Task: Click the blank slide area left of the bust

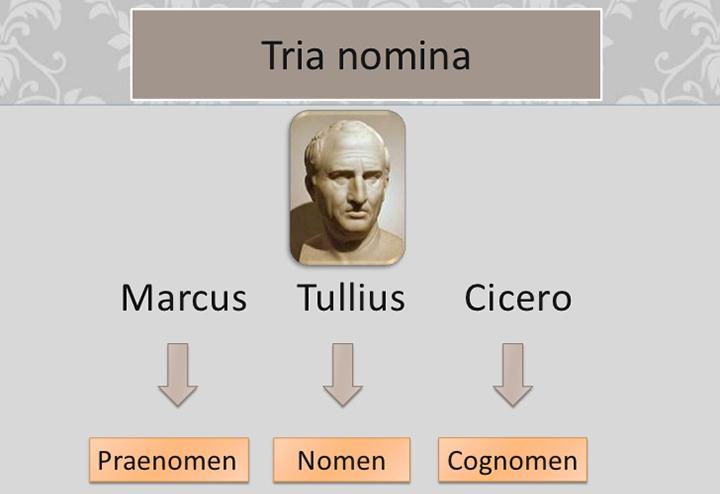Action: (x=150, y=190)
